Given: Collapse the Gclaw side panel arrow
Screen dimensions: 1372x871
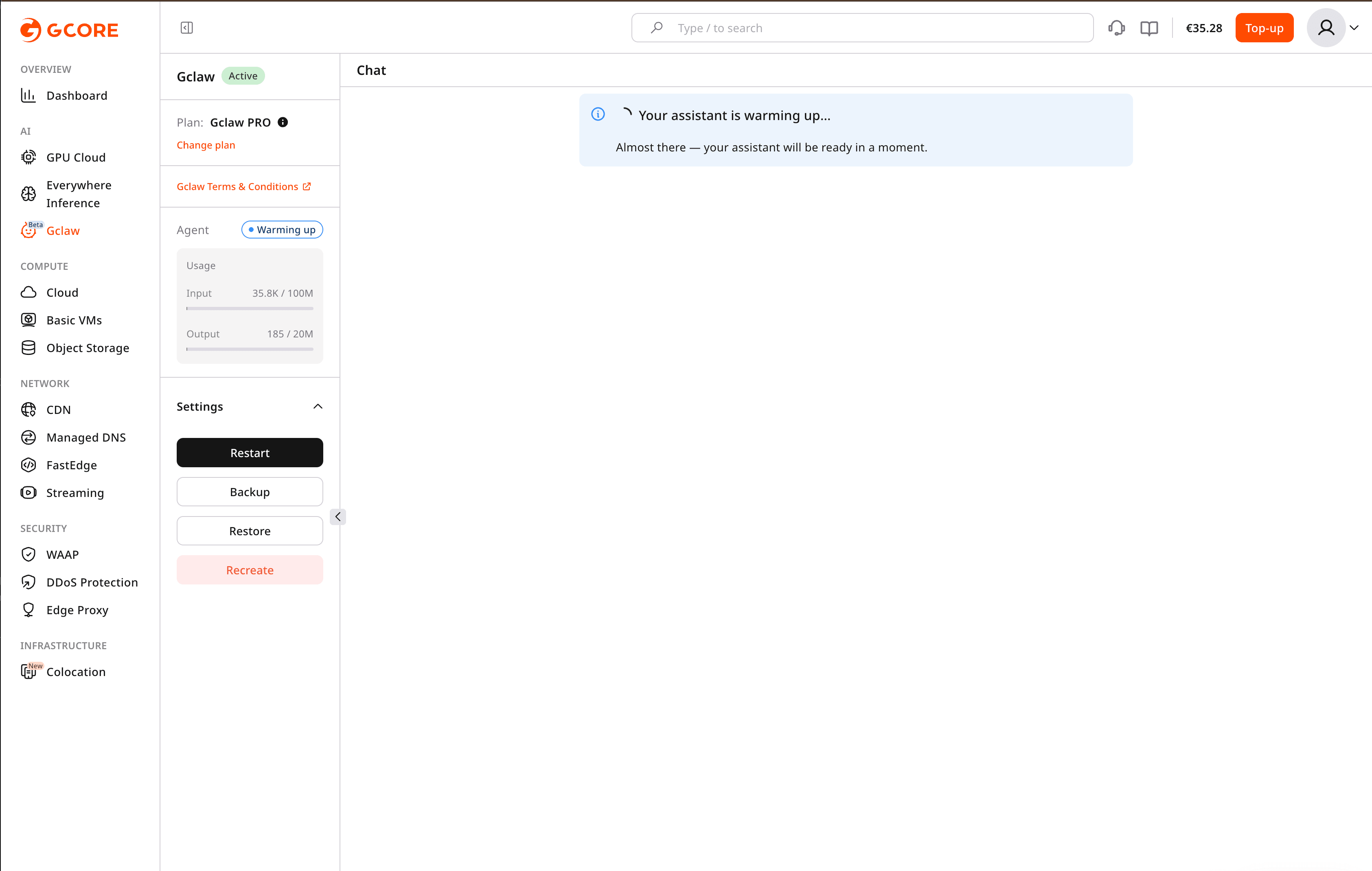Looking at the screenshot, I should point(338,516).
